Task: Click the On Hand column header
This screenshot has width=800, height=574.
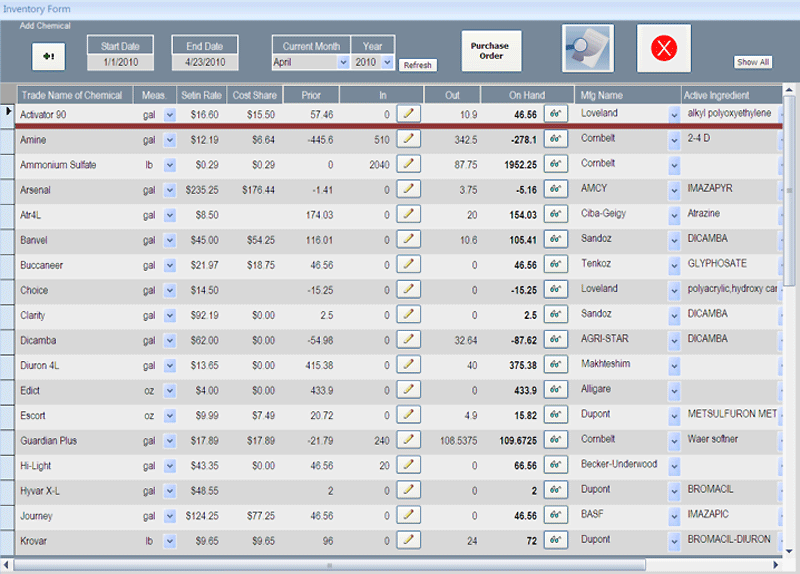Action: 527,95
